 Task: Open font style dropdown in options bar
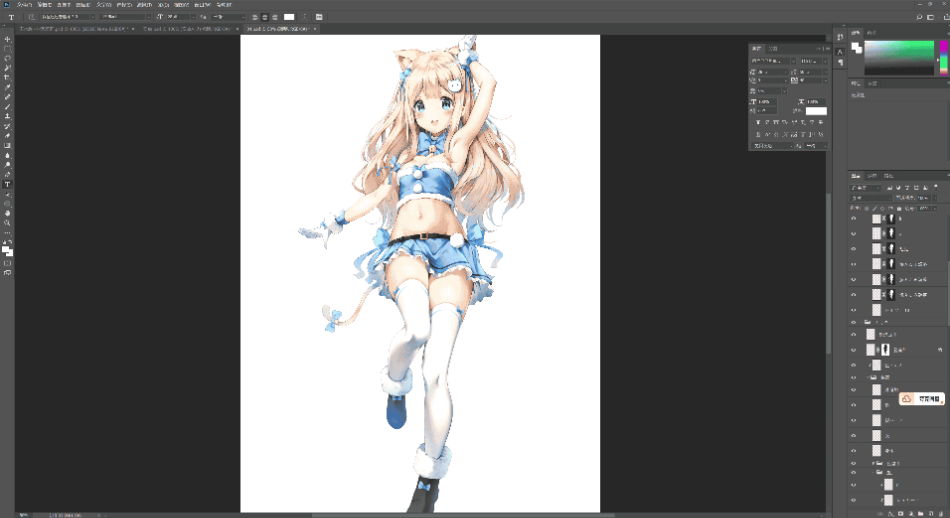(x=148, y=17)
